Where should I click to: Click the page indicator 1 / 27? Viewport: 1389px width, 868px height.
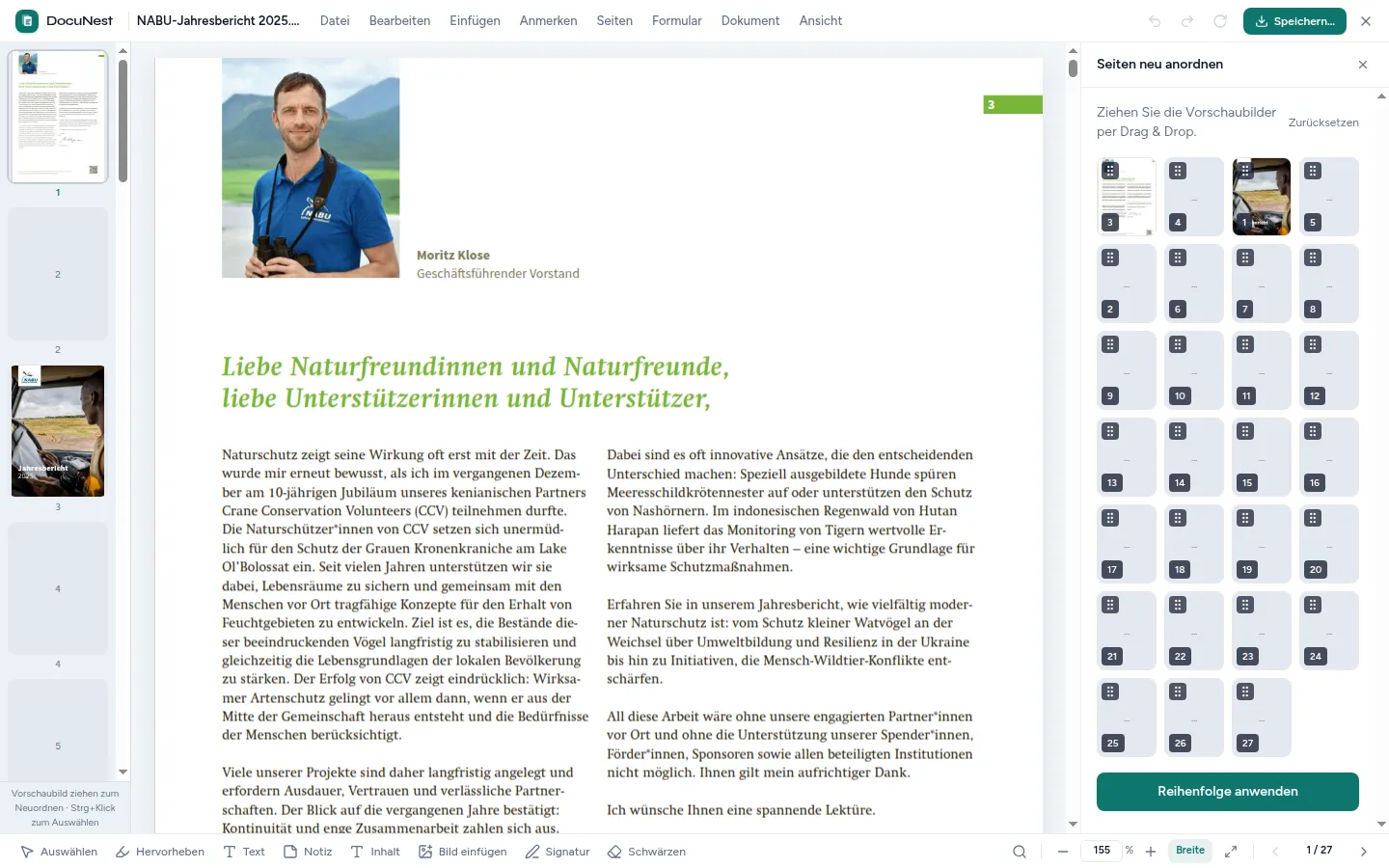point(1320,851)
